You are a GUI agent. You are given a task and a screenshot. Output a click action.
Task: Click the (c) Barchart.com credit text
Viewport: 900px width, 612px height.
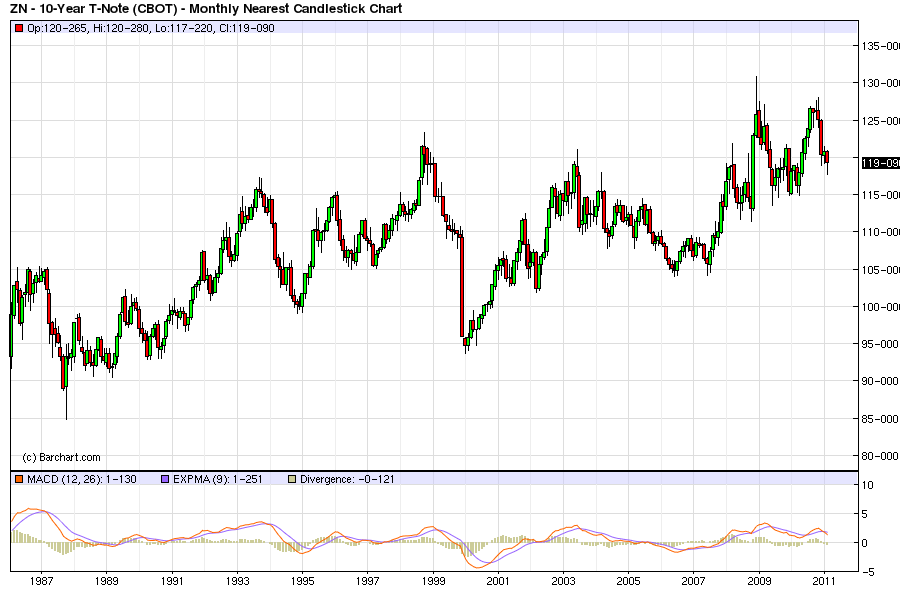(x=61, y=458)
